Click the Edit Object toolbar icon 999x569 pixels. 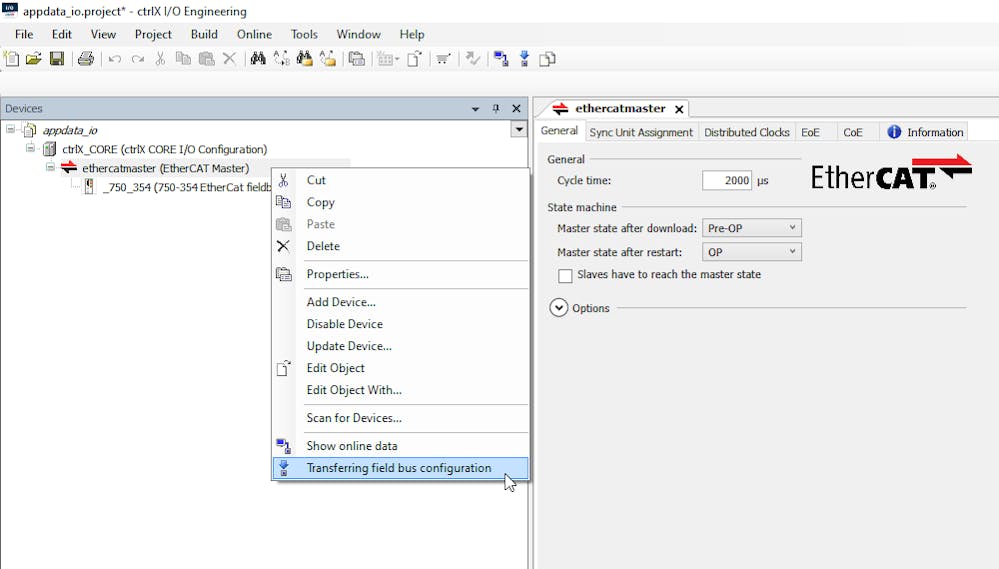pyautogui.click(x=415, y=59)
